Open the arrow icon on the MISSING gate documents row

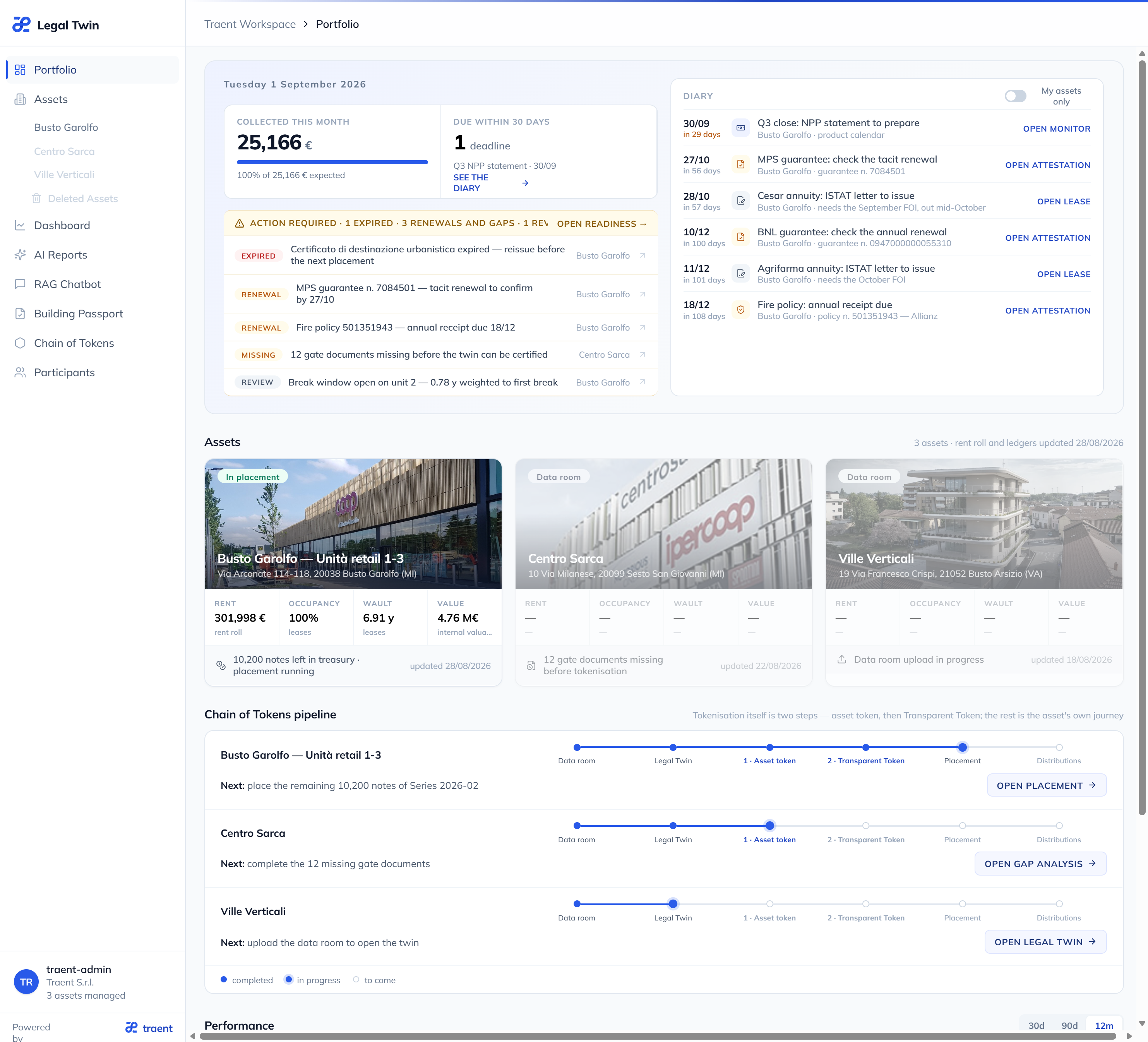tap(643, 355)
